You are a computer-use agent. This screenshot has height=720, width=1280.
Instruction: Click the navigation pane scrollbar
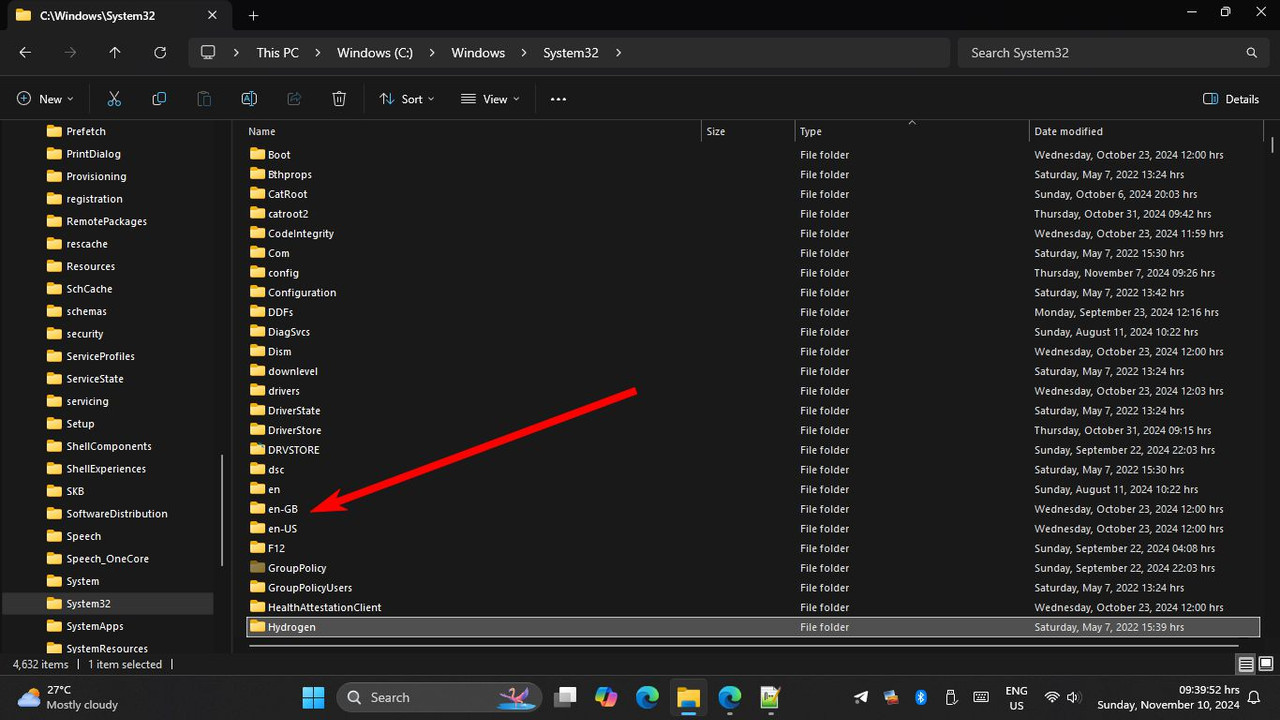point(223,512)
